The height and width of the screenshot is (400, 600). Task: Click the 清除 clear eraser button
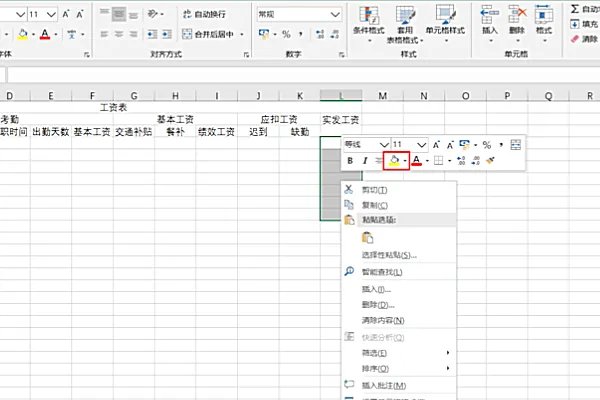point(584,39)
